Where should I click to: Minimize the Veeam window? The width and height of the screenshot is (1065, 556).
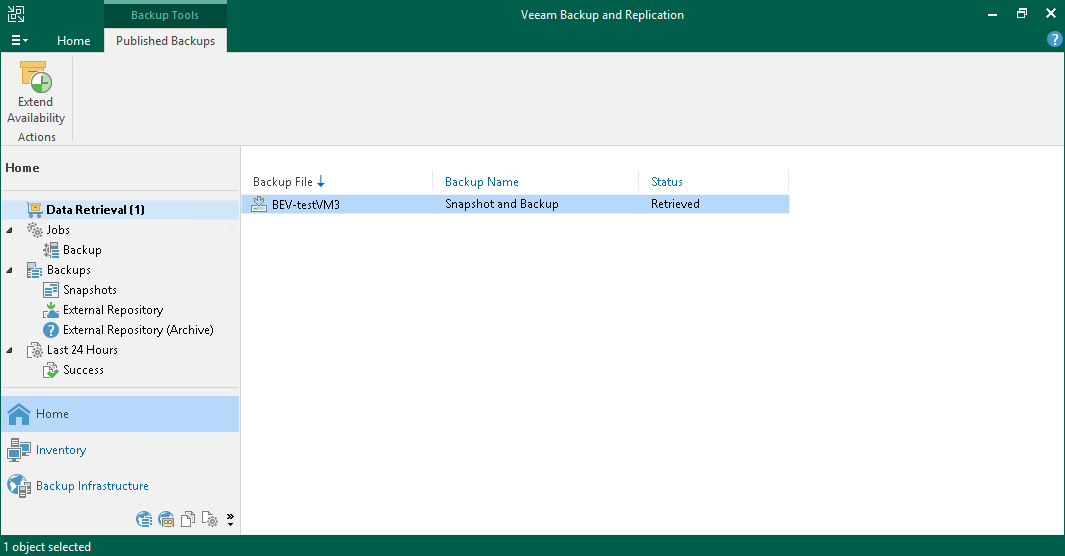tap(992, 14)
